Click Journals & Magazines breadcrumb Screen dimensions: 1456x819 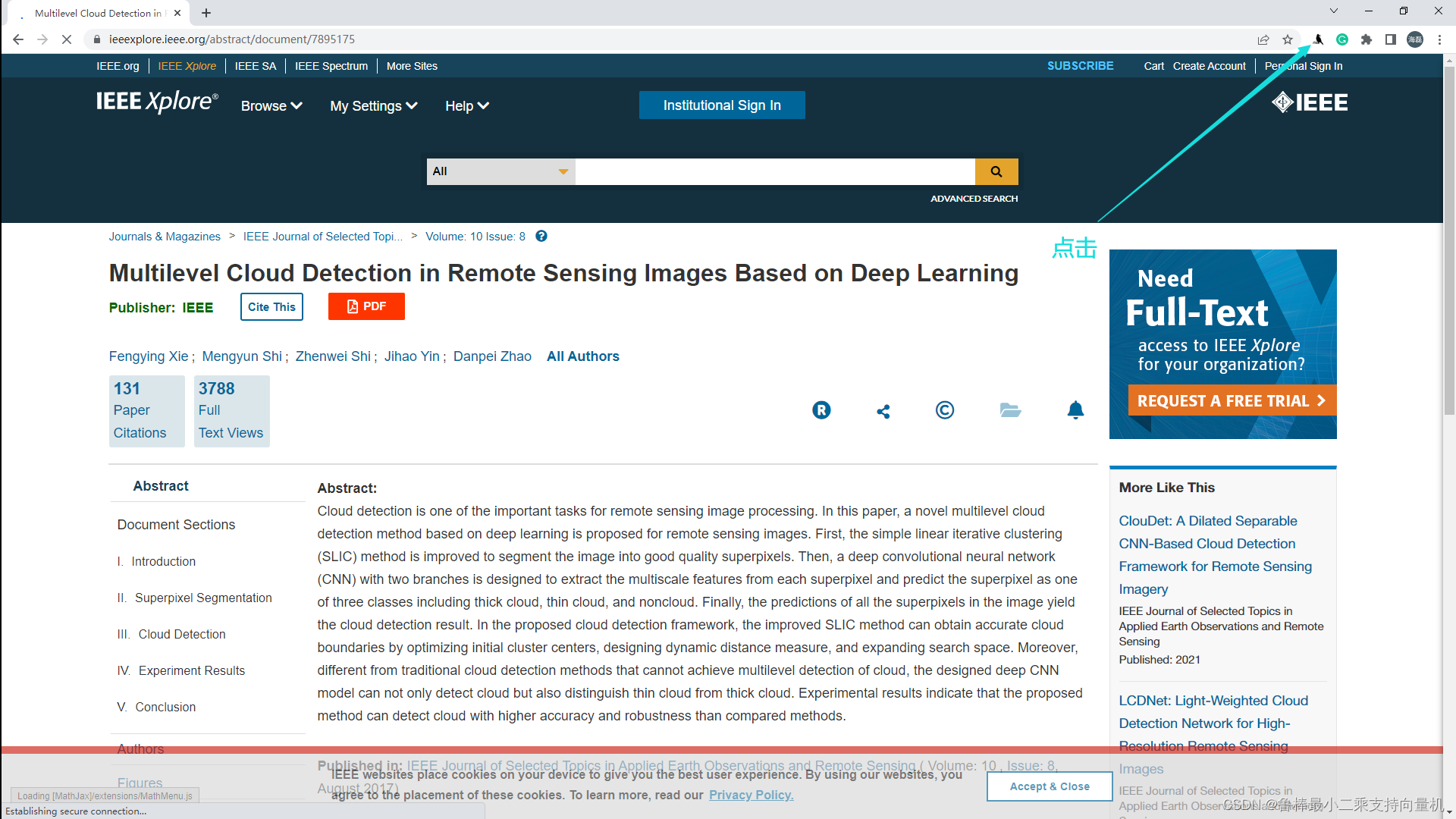pyautogui.click(x=165, y=237)
